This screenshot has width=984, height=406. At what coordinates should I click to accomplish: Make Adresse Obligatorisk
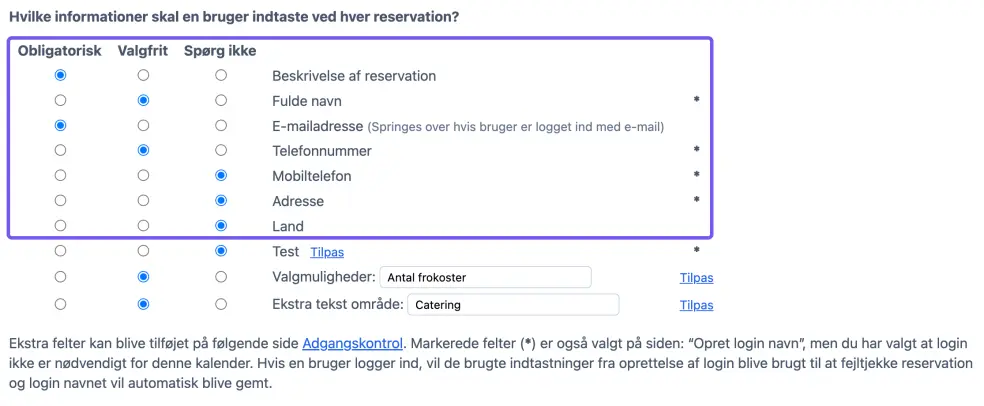pos(61,200)
